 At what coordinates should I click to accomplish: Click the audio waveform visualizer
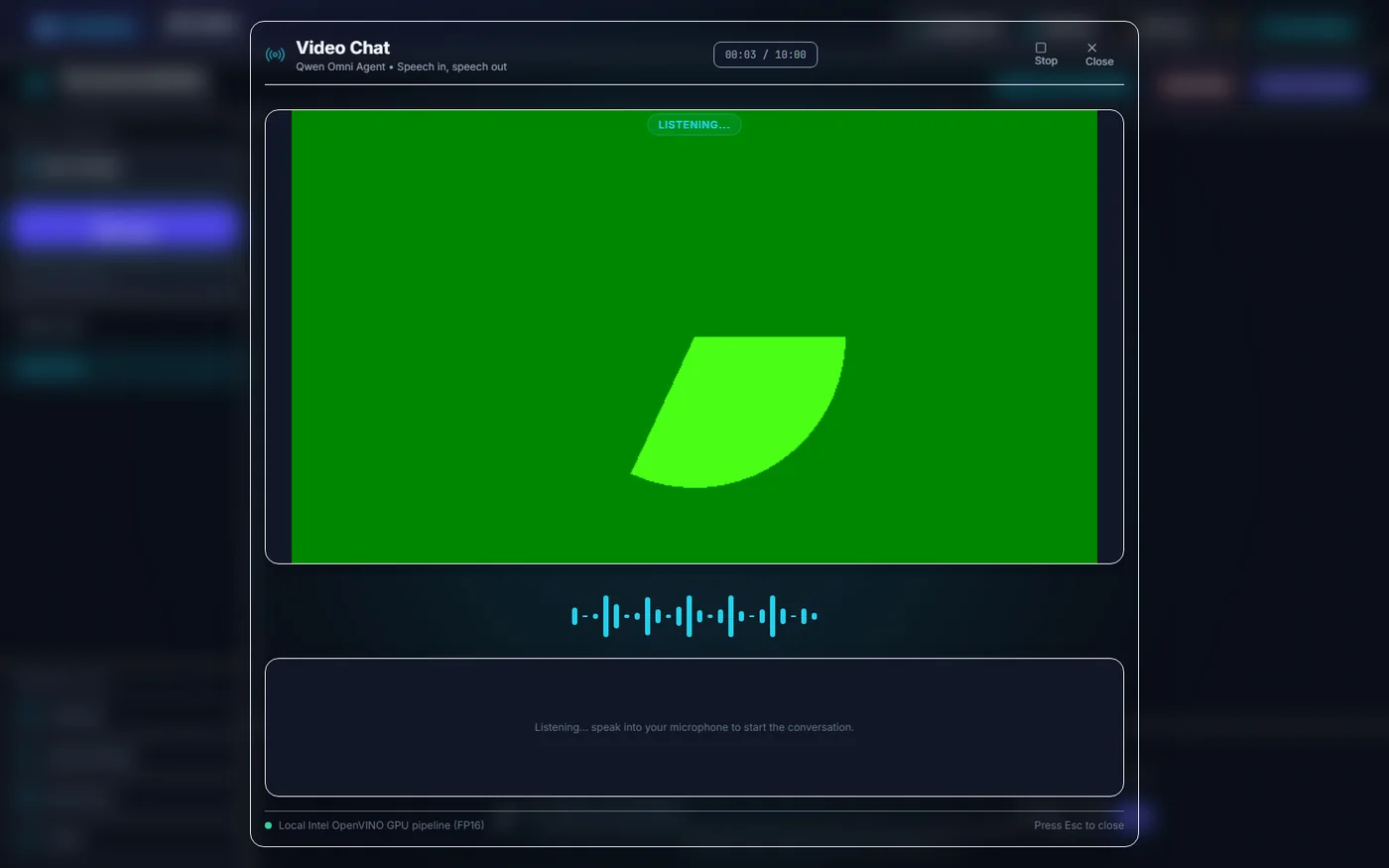(x=694, y=616)
